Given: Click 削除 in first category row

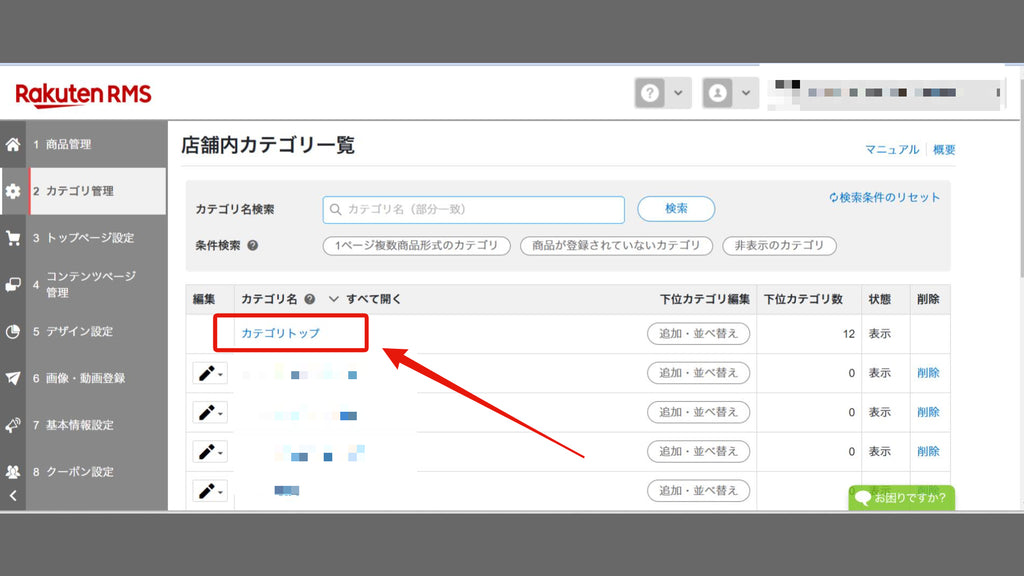Looking at the screenshot, I should tap(928, 373).
